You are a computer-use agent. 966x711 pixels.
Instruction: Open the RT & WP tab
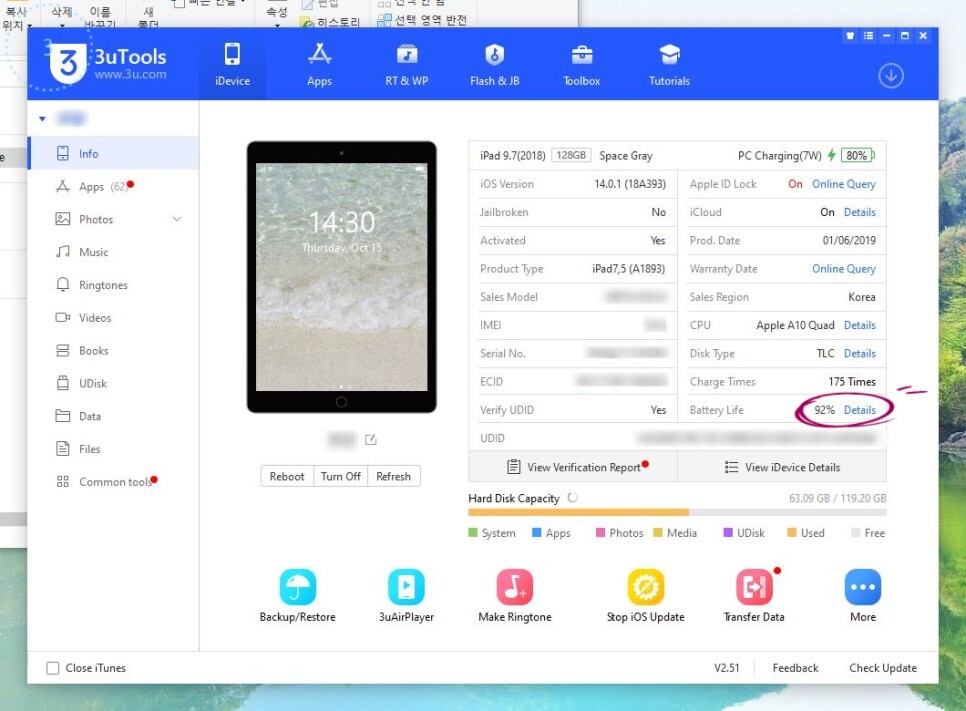[407, 63]
